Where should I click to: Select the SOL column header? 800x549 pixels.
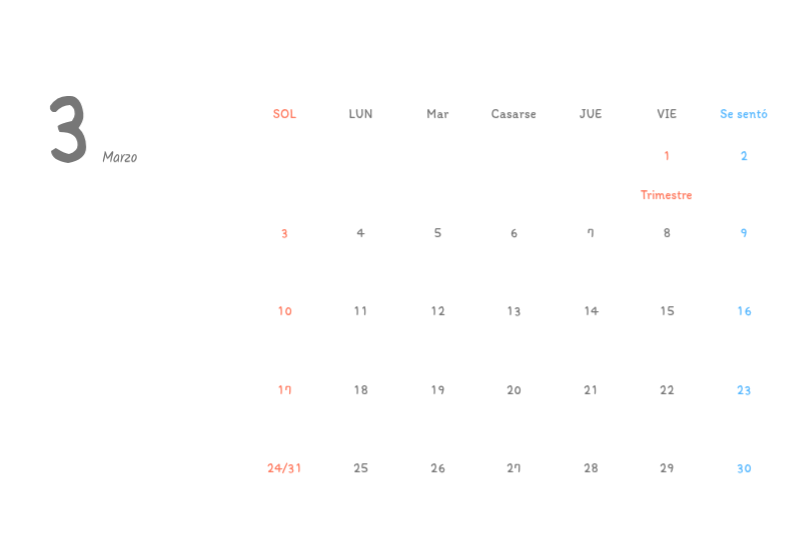click(x=284, y=114)
